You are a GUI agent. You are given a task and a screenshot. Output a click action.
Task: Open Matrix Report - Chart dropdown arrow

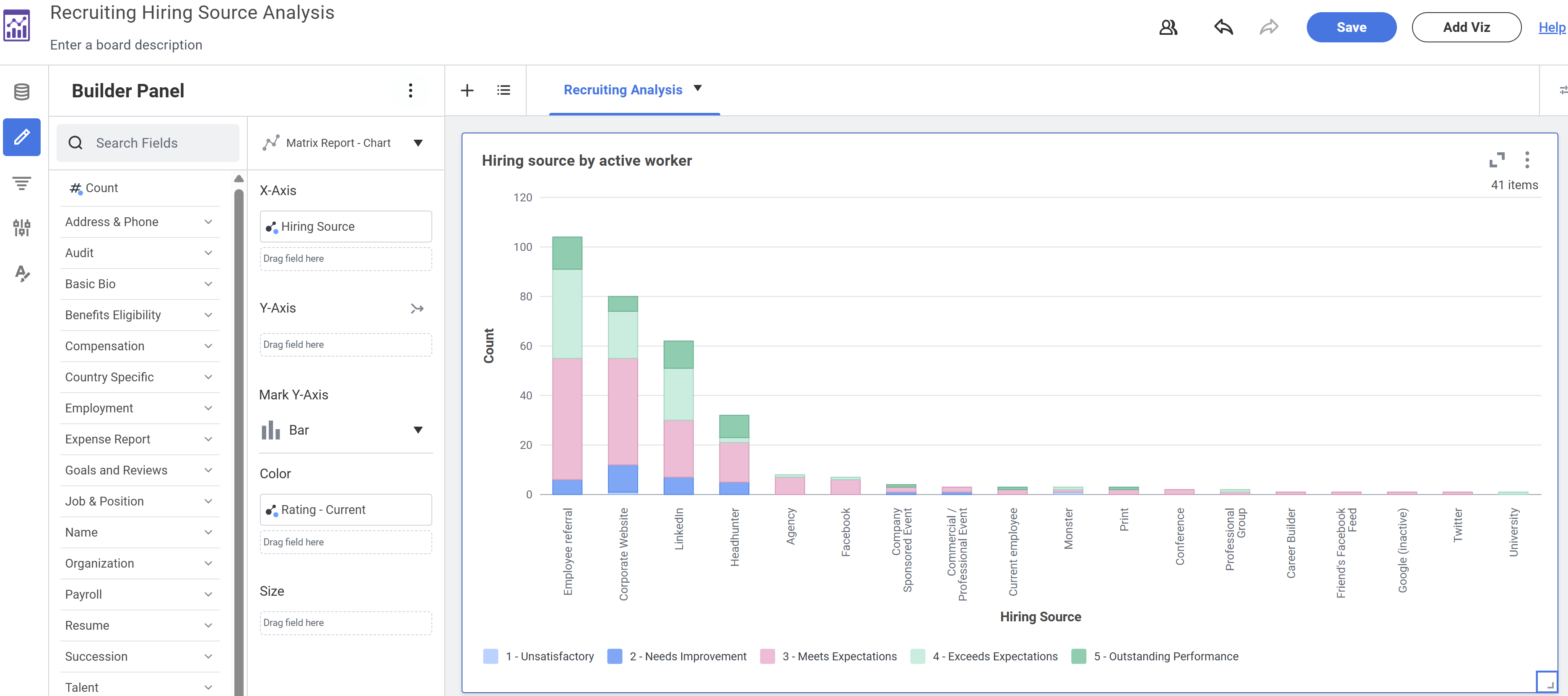coord(418,143)
